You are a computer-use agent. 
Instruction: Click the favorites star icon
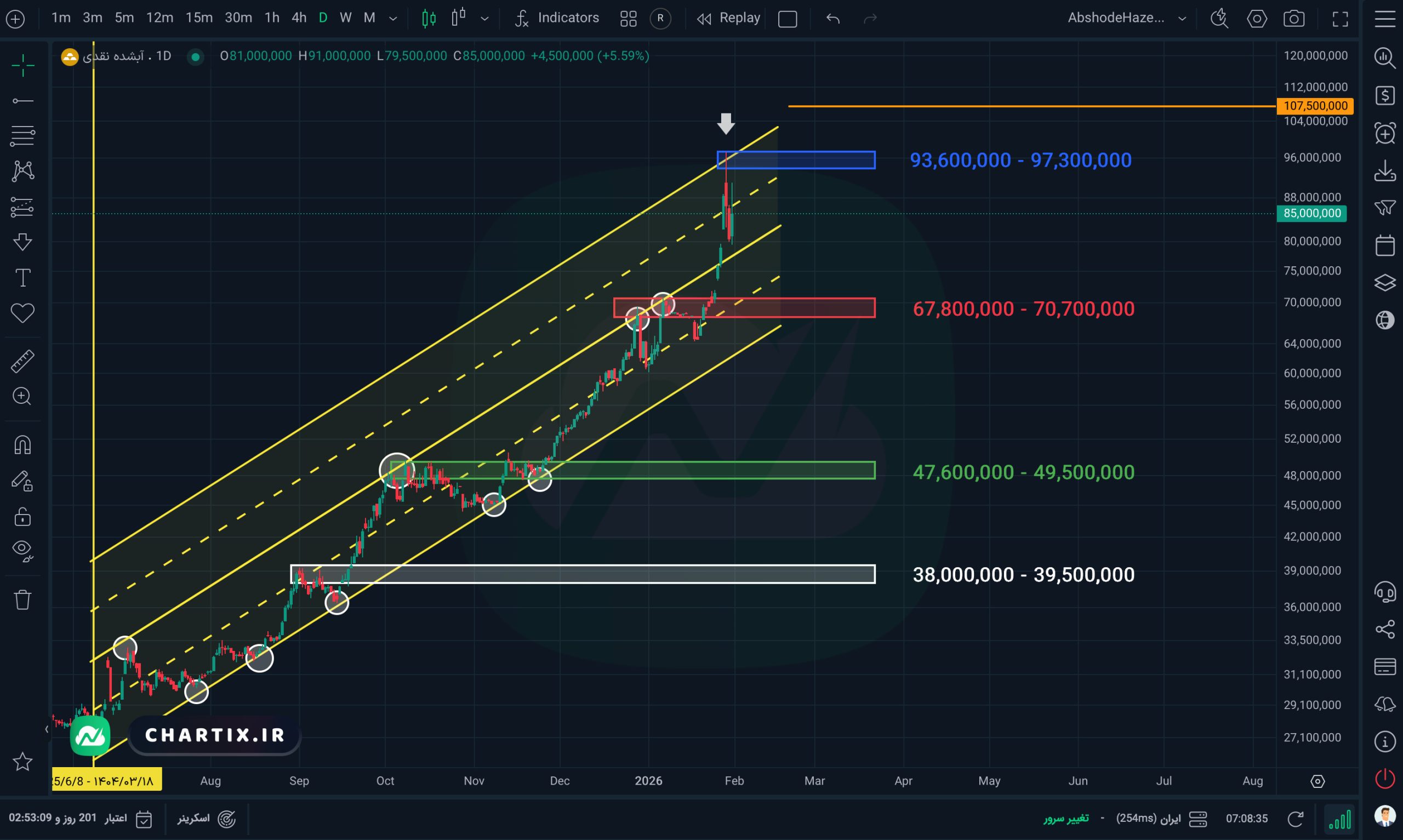tap(22, 761)
